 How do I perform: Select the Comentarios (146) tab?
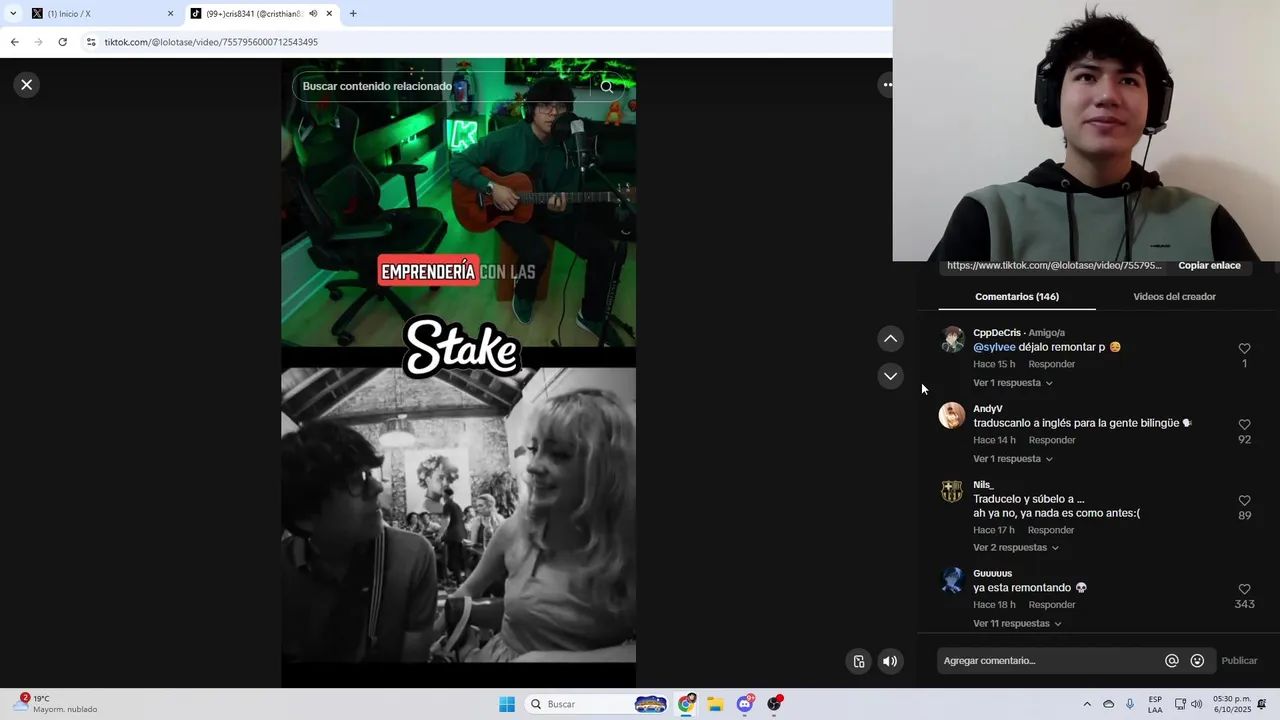[x=1017, y=297]
